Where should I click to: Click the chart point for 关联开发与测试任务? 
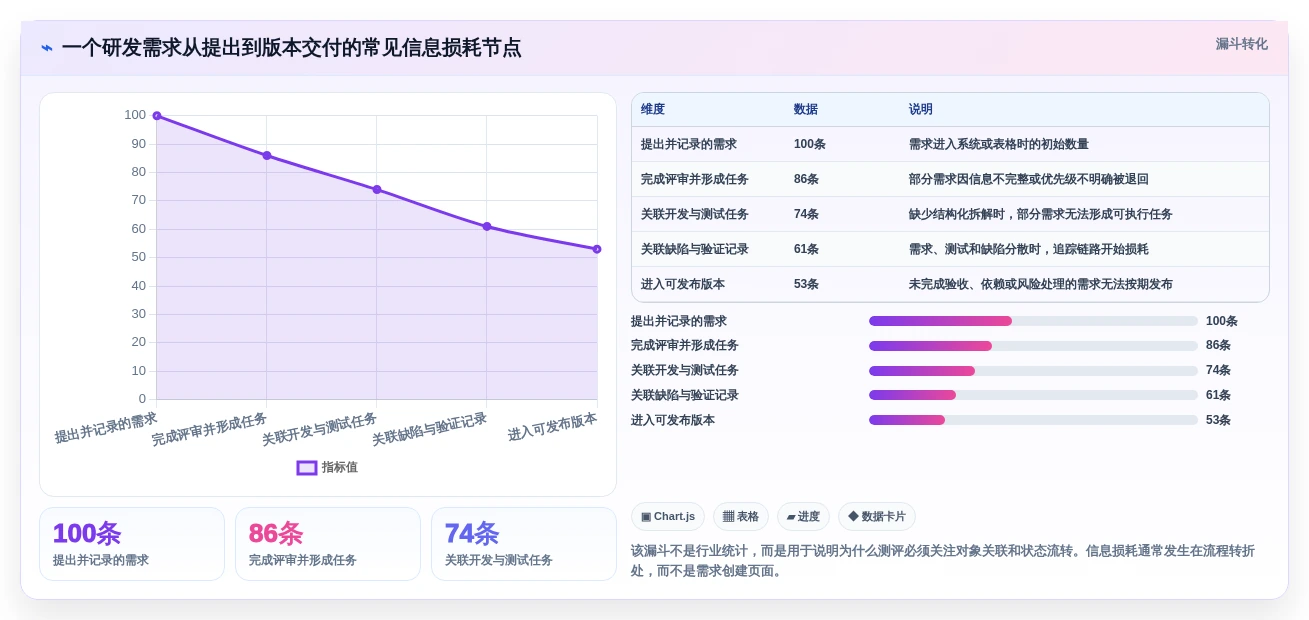377,189
